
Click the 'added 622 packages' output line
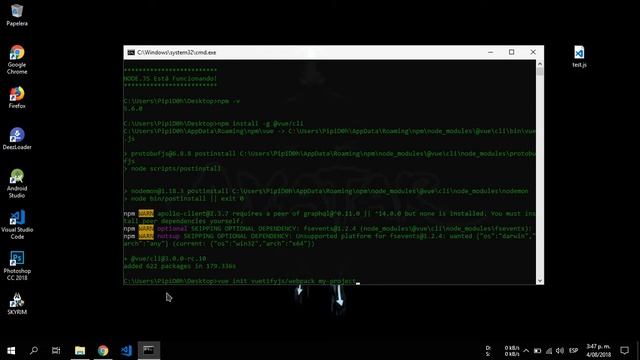180,266
